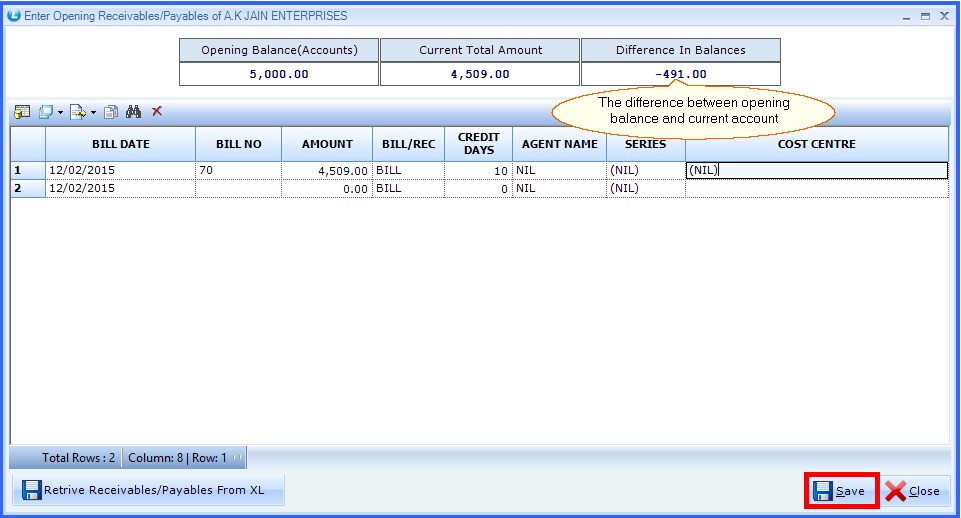Click the grid database icon in toolbar
The height and width of the screenshot is (518, 961).
click(x=21, y=112)
